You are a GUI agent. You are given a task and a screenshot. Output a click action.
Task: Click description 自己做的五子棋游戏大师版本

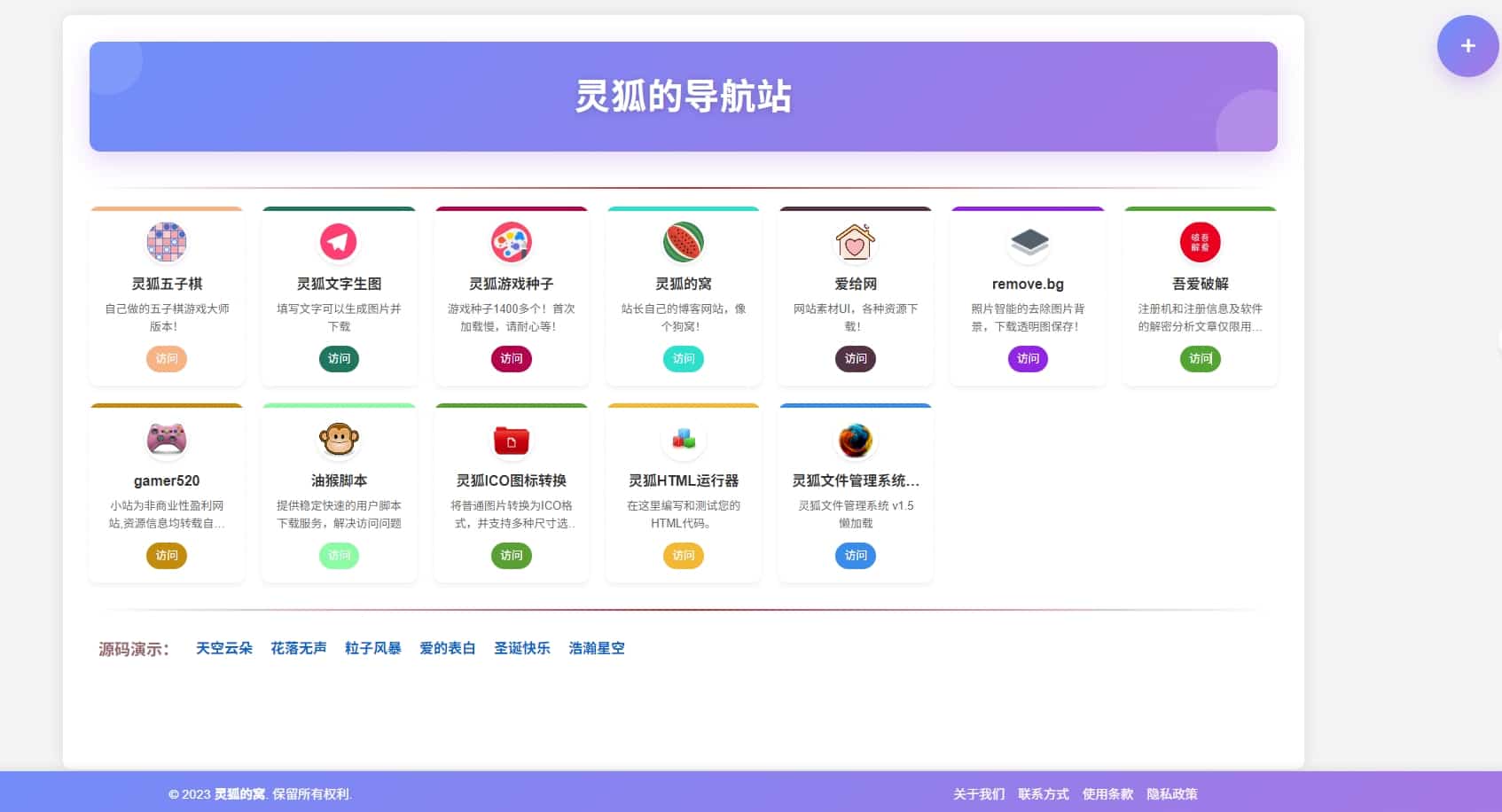167,317
